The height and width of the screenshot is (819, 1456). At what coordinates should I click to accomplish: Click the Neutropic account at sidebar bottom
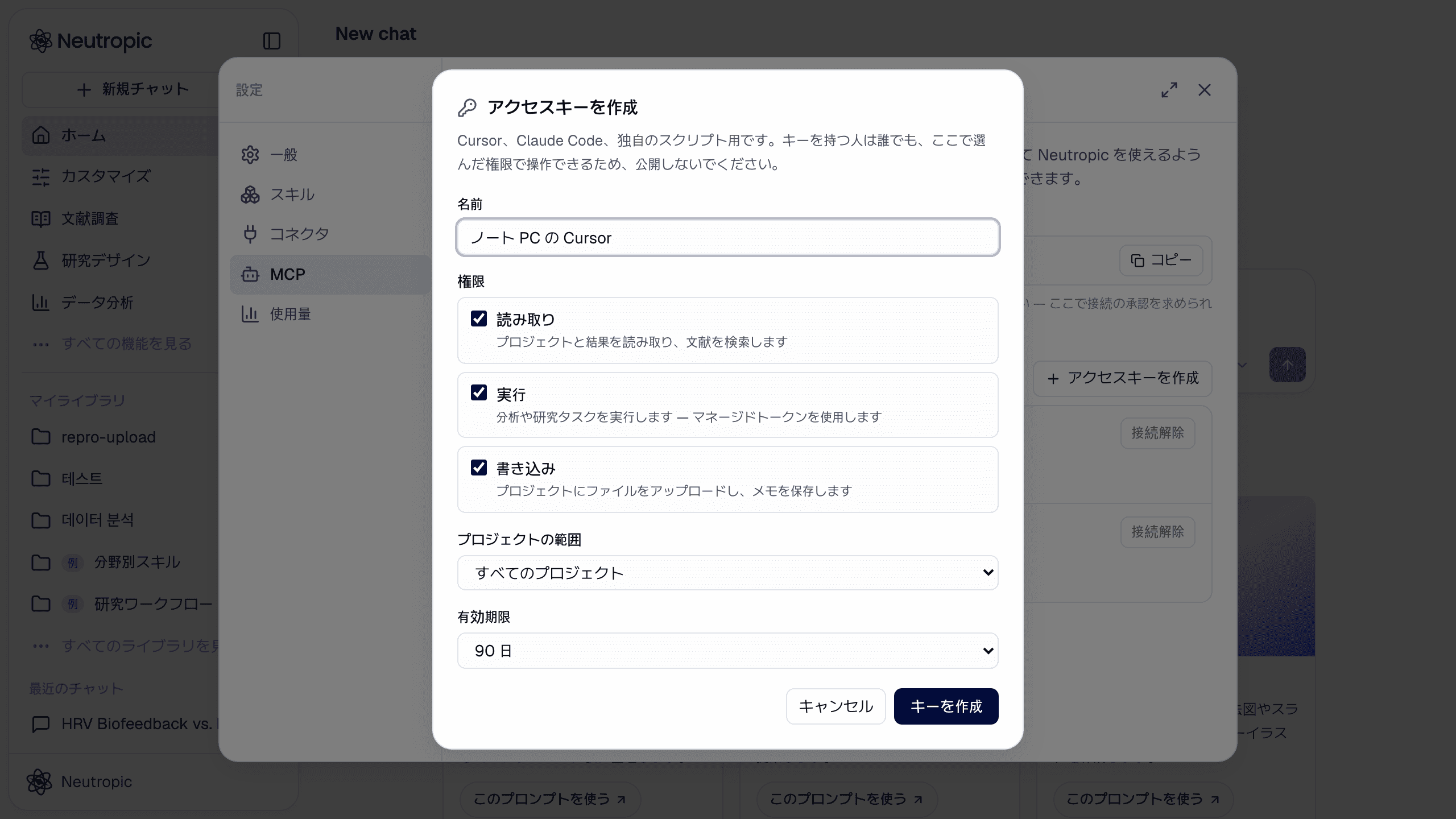tap(80, 782)
